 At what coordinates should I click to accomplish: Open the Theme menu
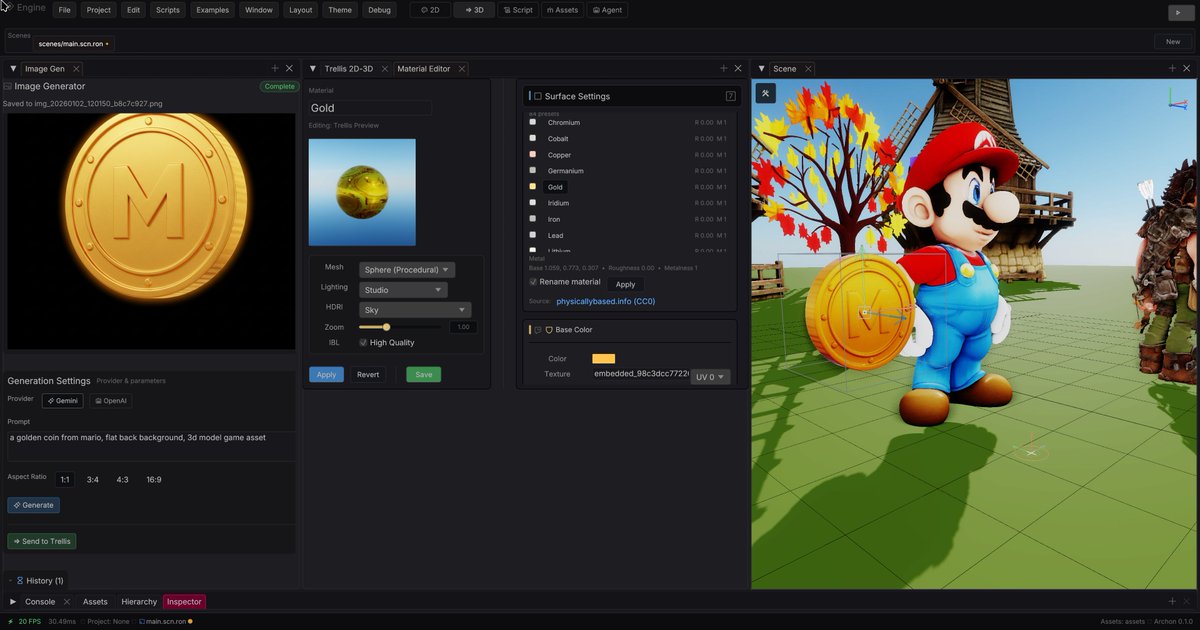(340, 10)
